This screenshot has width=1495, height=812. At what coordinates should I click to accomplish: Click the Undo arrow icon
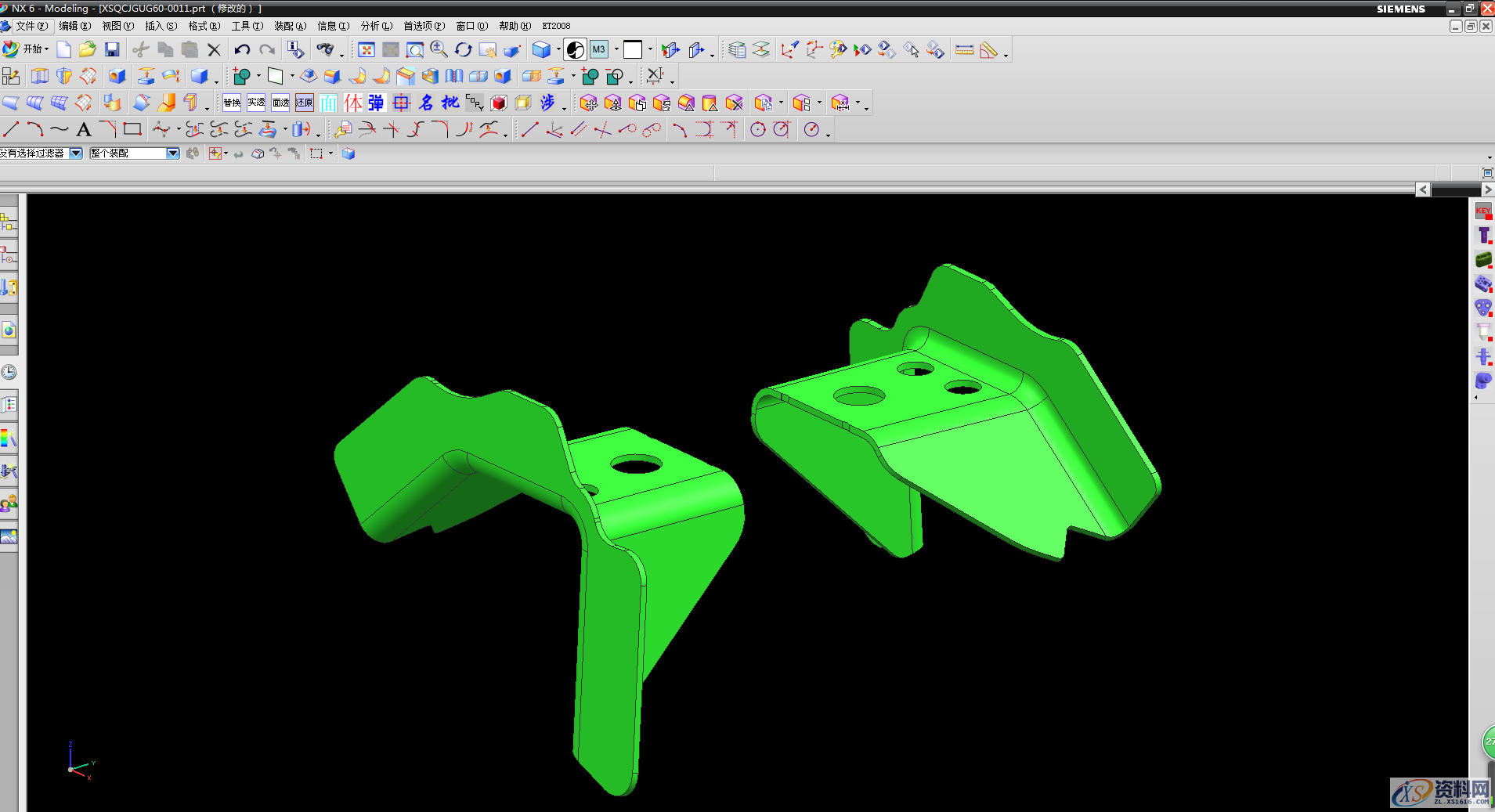242,50
